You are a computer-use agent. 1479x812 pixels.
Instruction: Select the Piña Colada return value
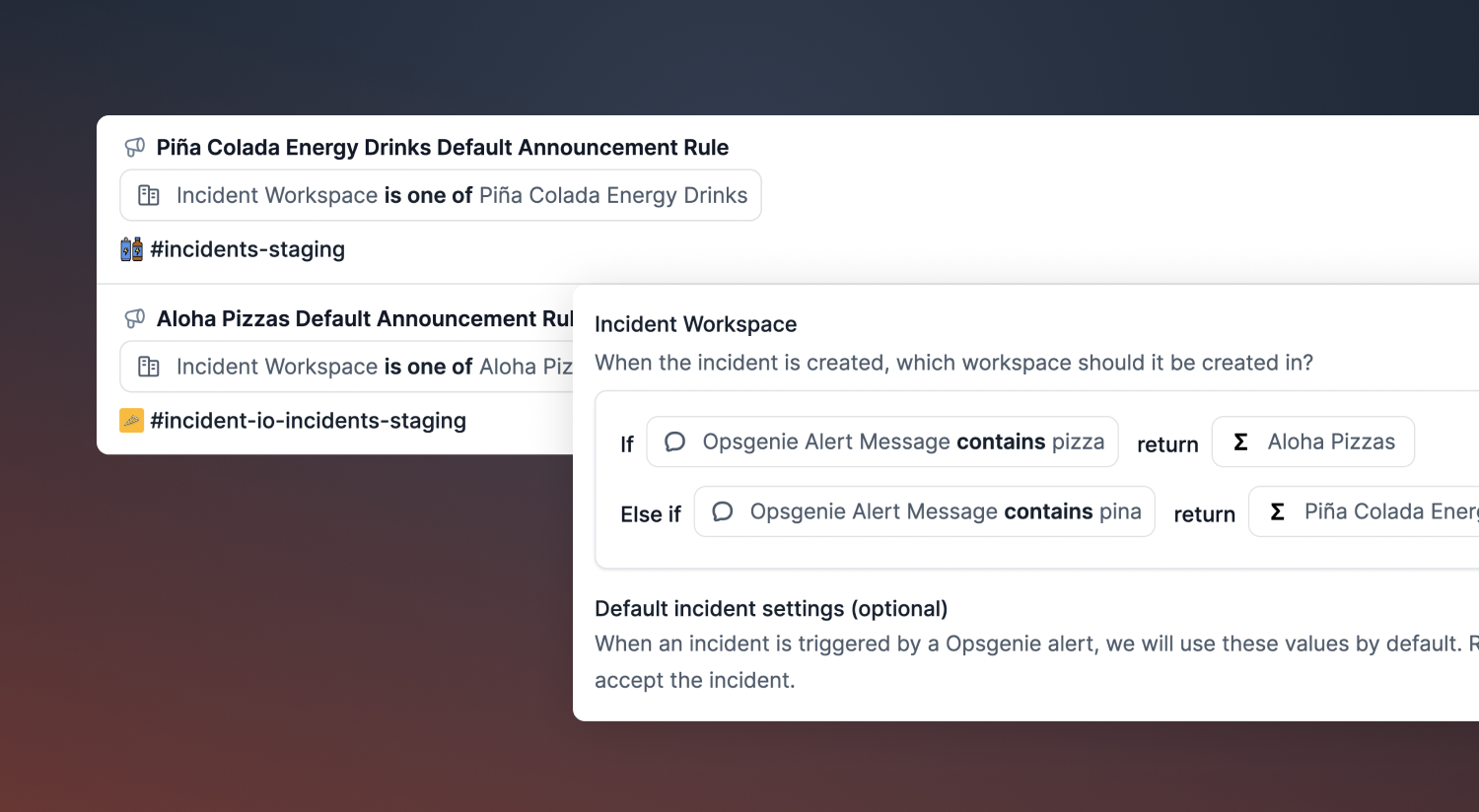(x=1365, y=511)
